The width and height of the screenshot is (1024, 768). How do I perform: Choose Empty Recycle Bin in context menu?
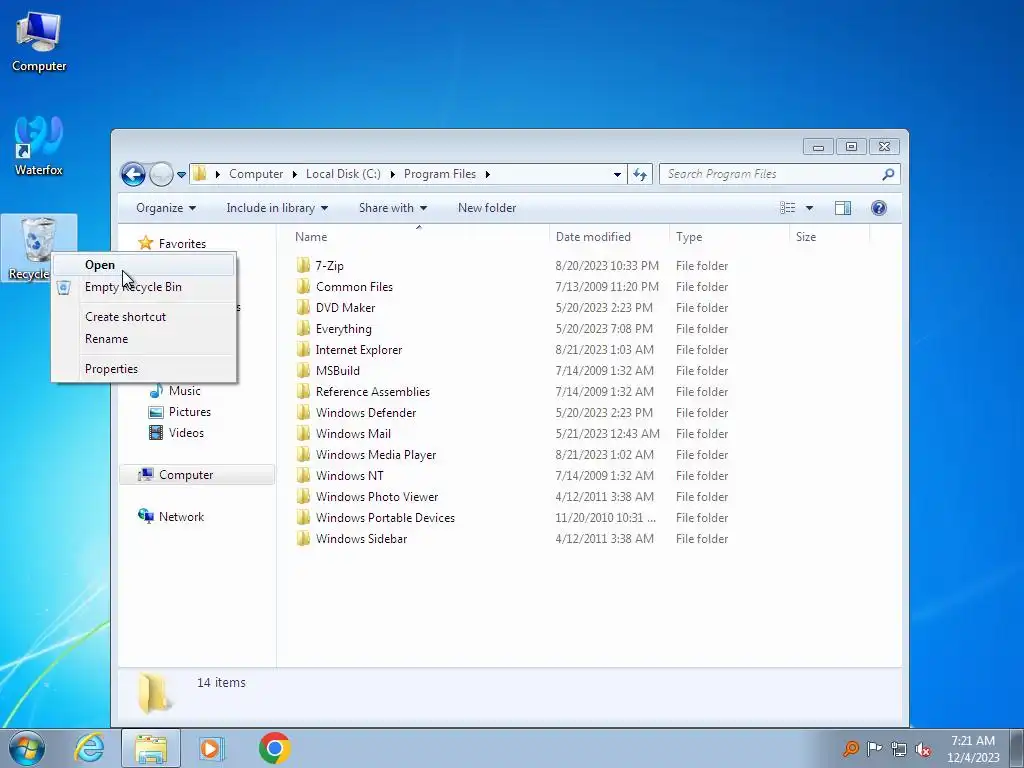coord(143,287)
